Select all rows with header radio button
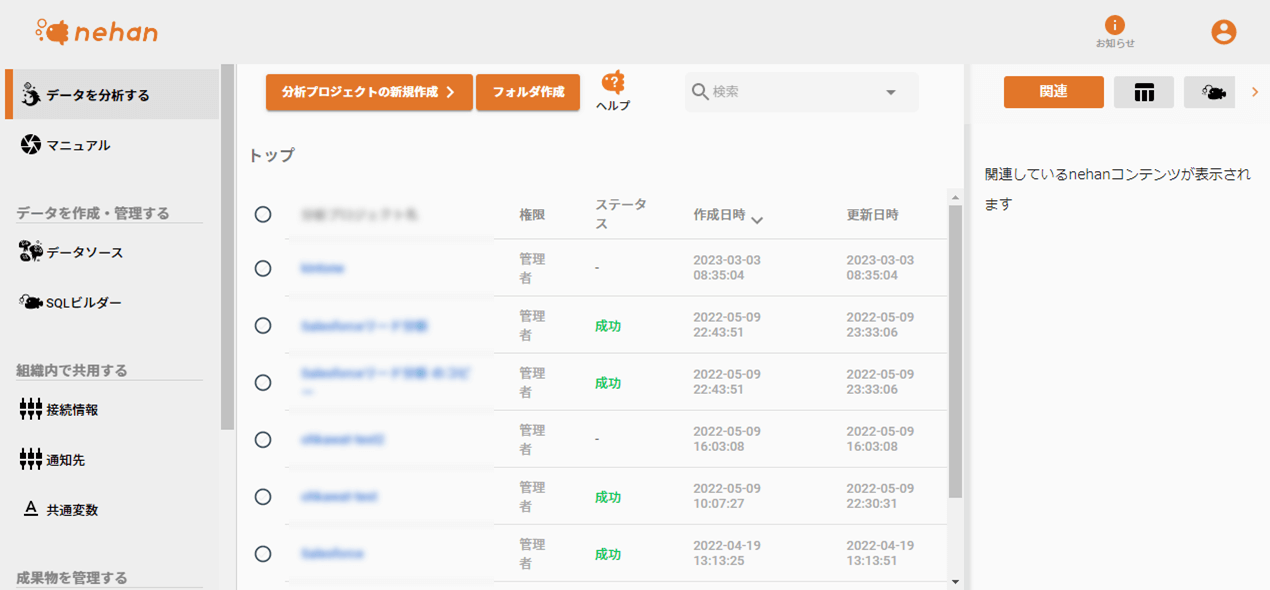1270x590 pixels. 263,214
